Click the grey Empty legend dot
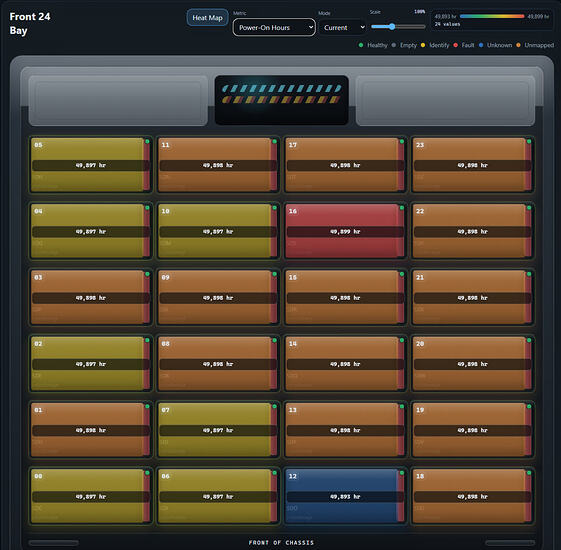This screenshot has height=550, width=561. pos(394,45)
